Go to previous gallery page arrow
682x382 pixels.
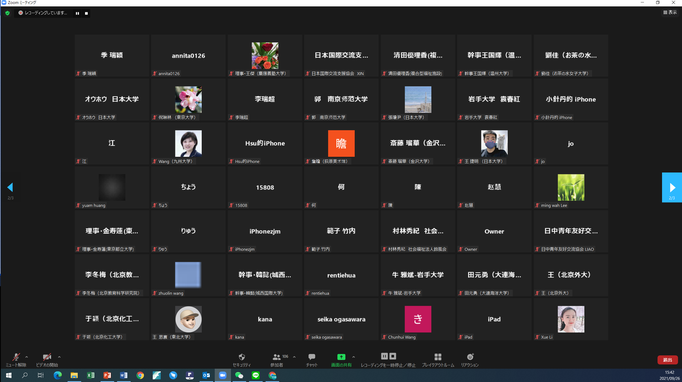click(10, 188)
